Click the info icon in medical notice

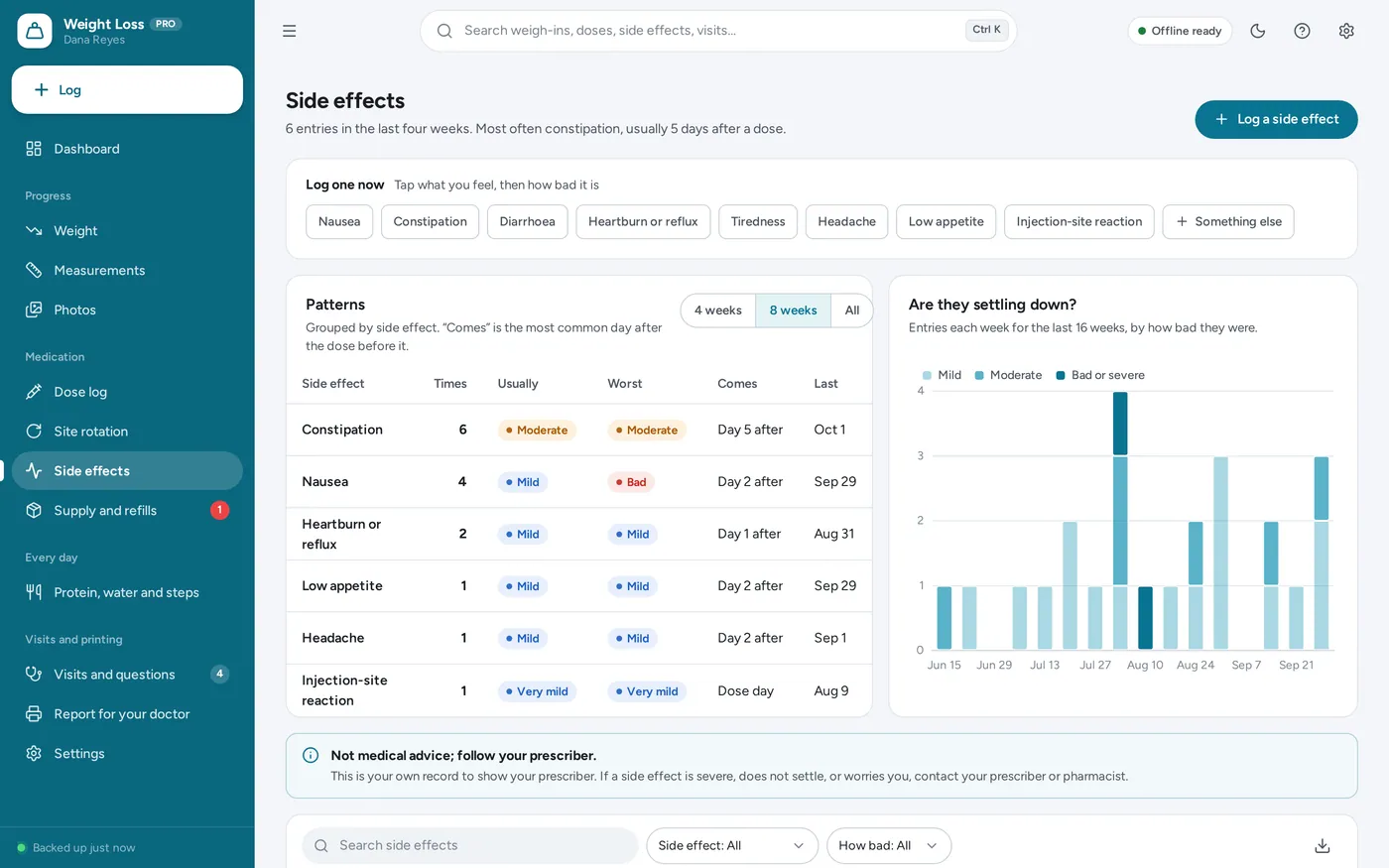(311, 756)
